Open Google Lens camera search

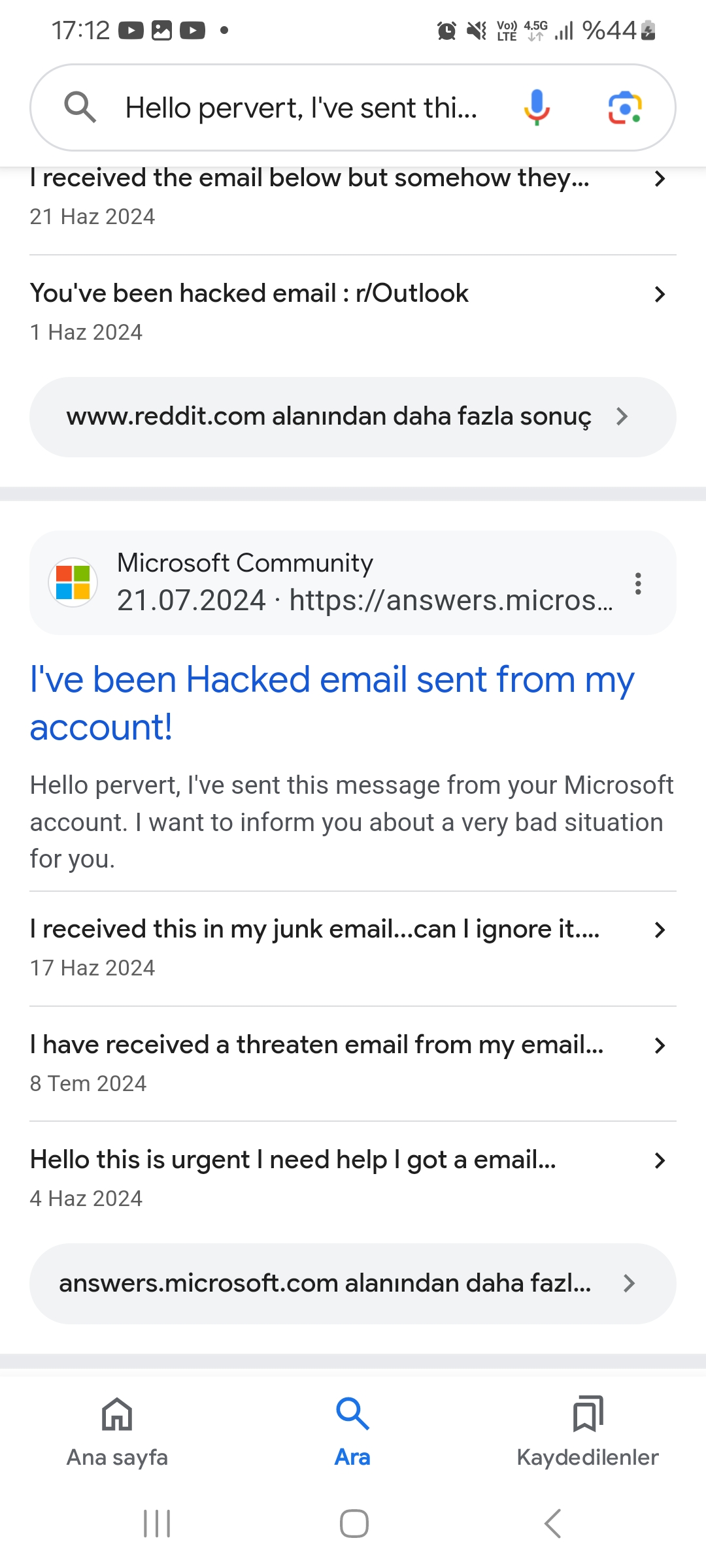(624, 107)
